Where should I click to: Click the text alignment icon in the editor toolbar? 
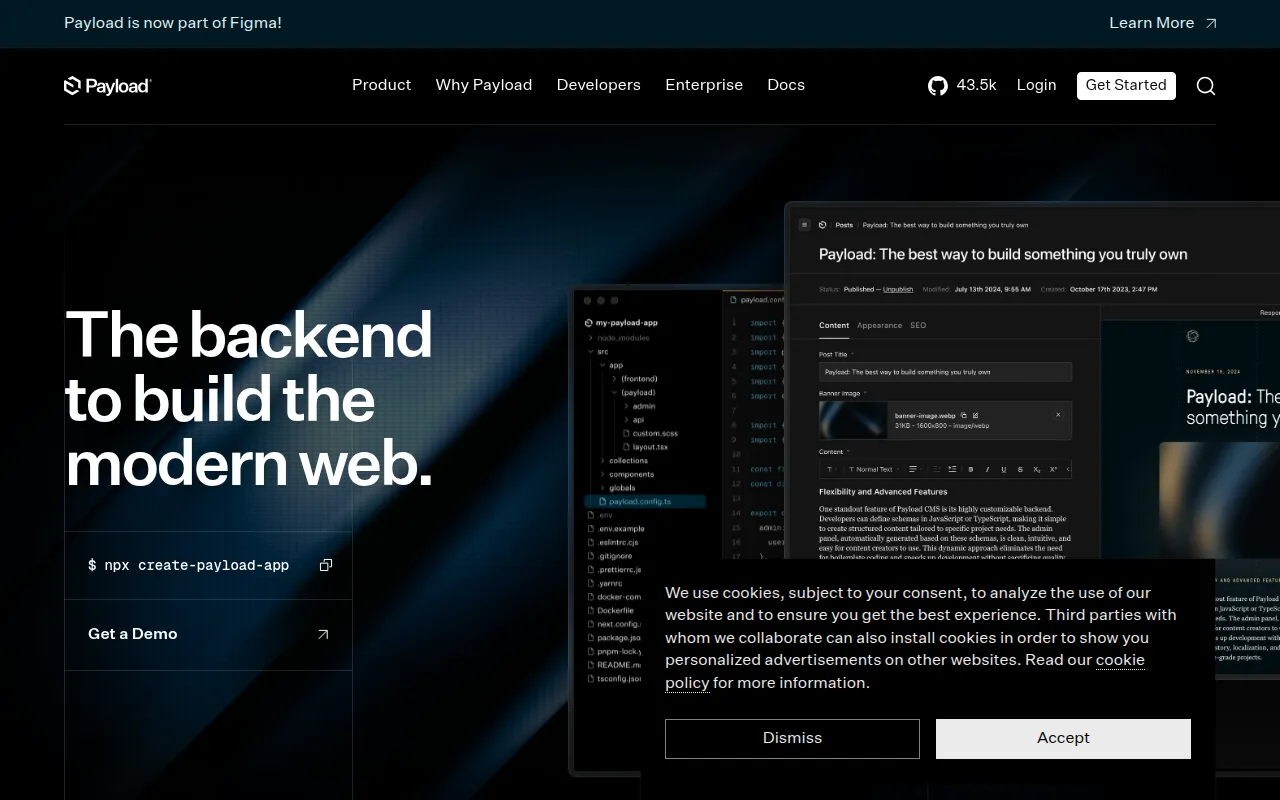(913, 469)
